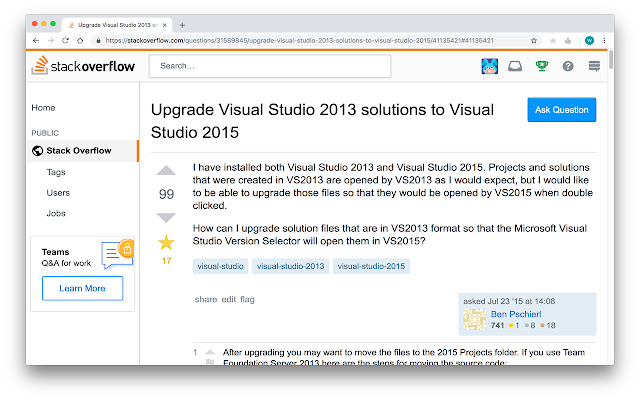Click the Teams lock chat icon
Viewport: 640px width, 400px height.
(118, 254)
